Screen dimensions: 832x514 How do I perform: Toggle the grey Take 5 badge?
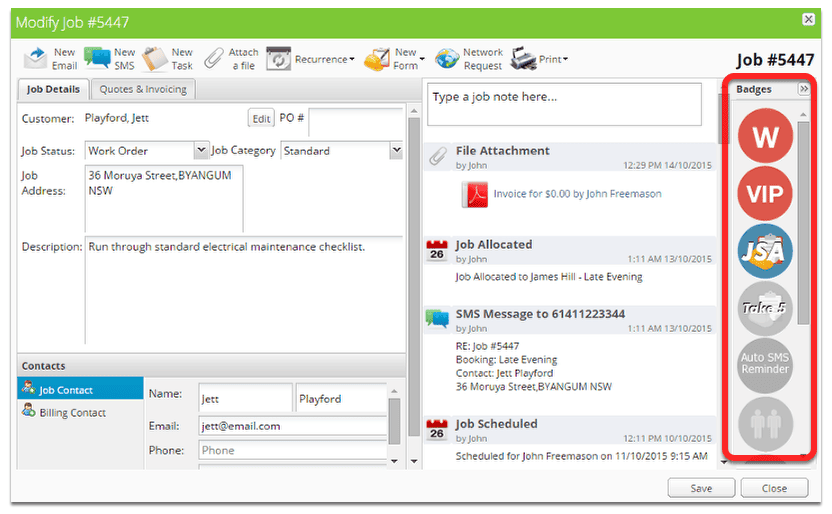click(x=765, y=308)
